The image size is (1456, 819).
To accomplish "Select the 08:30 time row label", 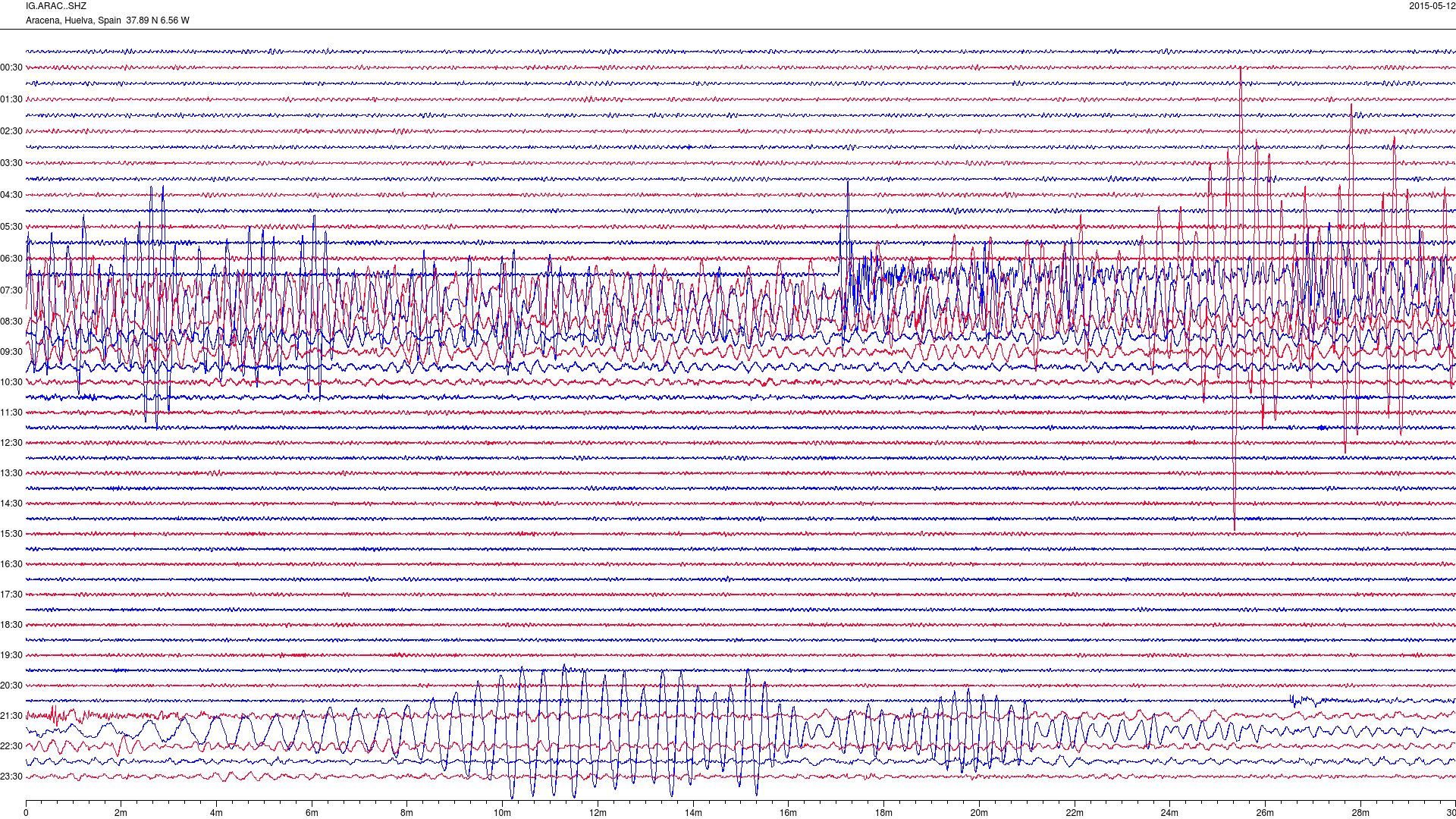I will point(11,322).
